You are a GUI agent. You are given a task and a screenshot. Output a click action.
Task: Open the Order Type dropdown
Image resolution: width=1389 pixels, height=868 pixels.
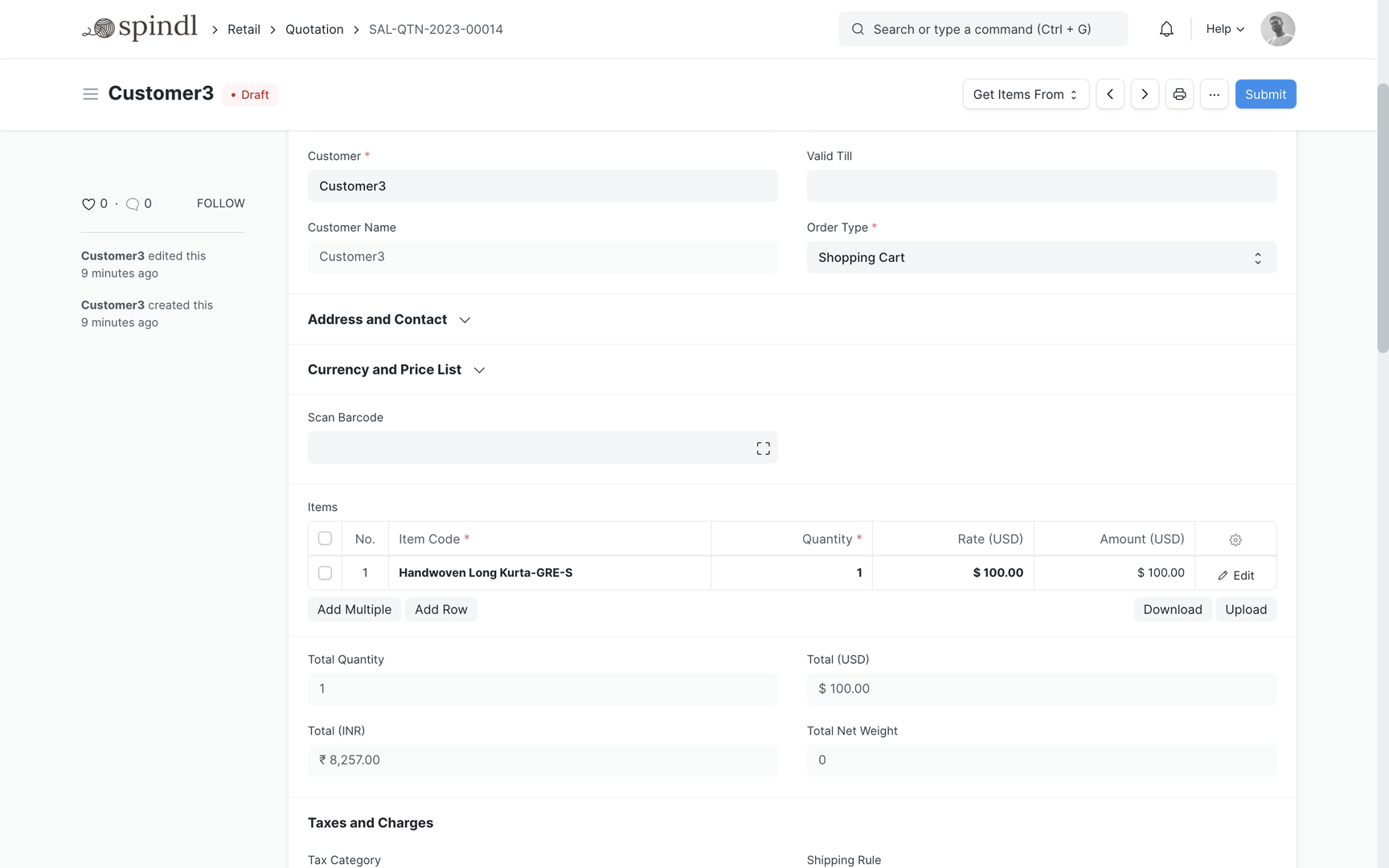pyautogui.click(x=1041, y=258)
